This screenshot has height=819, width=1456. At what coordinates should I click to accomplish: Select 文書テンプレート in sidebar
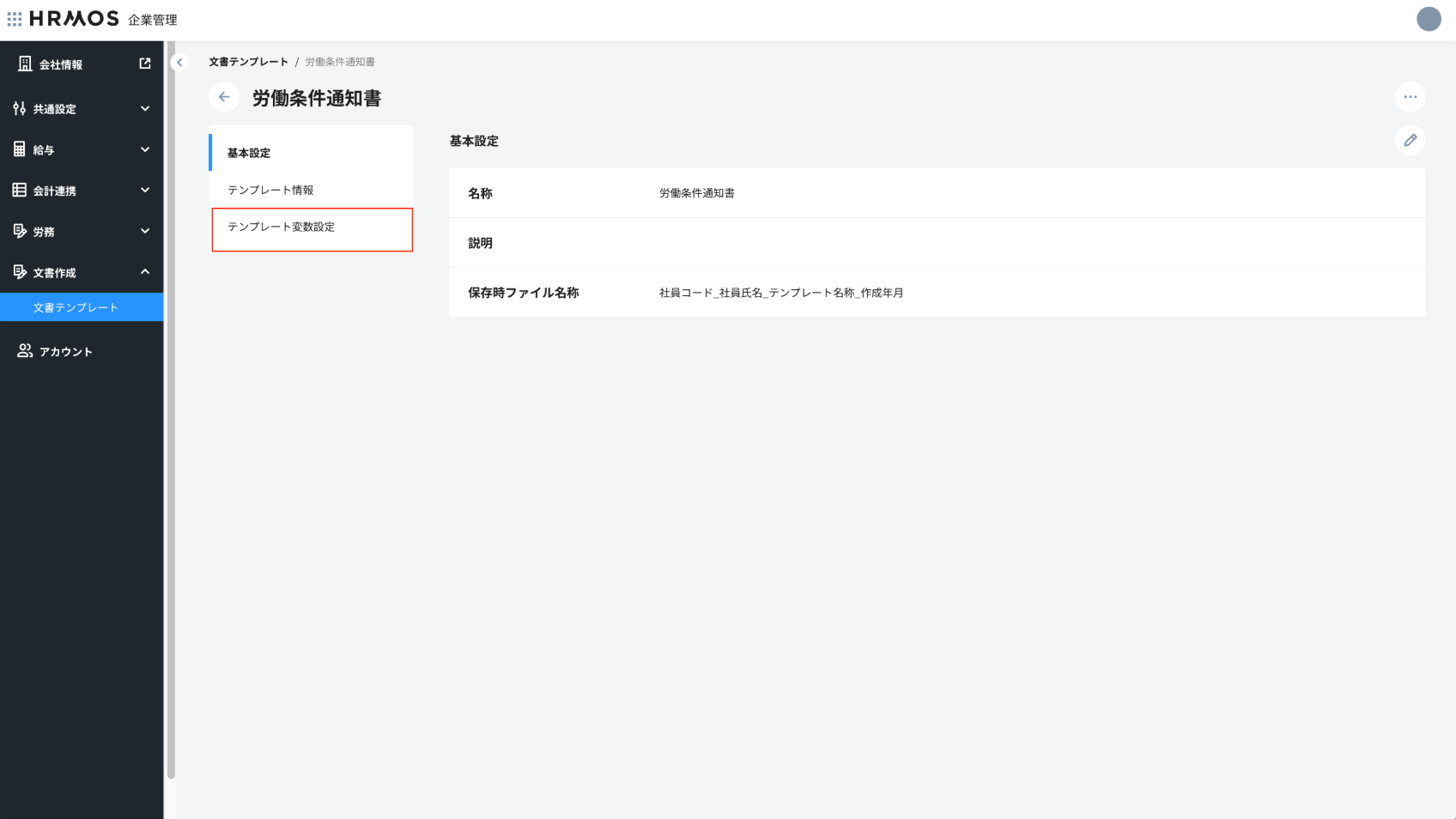(76, 307)
